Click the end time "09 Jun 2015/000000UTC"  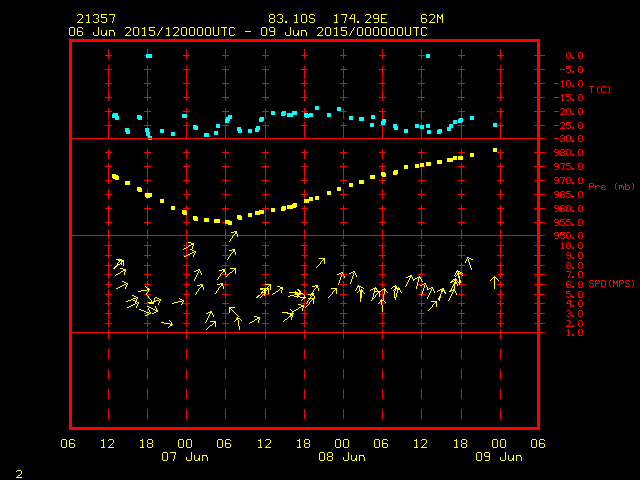pyautogui.click(x=344, y=32)
